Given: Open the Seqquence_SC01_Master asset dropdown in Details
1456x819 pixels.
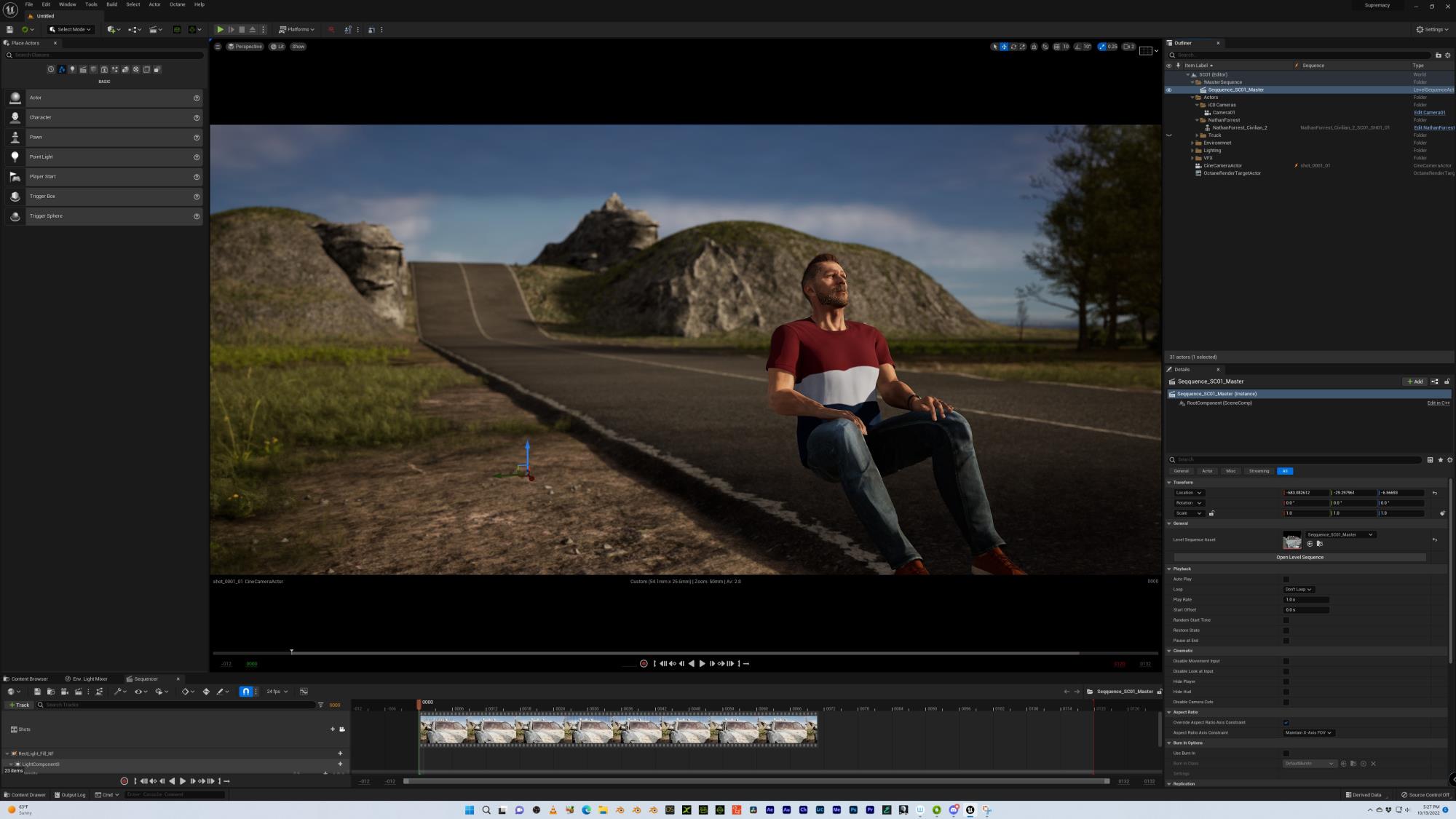Looking at the screenshot, I should (x=1340, y=535).
